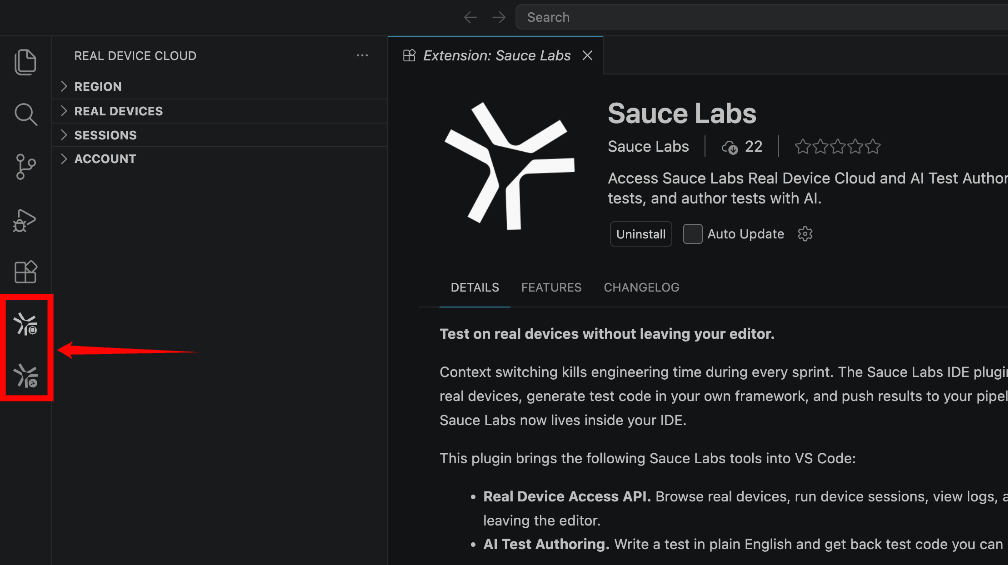Image resolution: width=1008 pixels, height=565 pixels.
Task: Open the Extensions view
Action: click(25, 271)
